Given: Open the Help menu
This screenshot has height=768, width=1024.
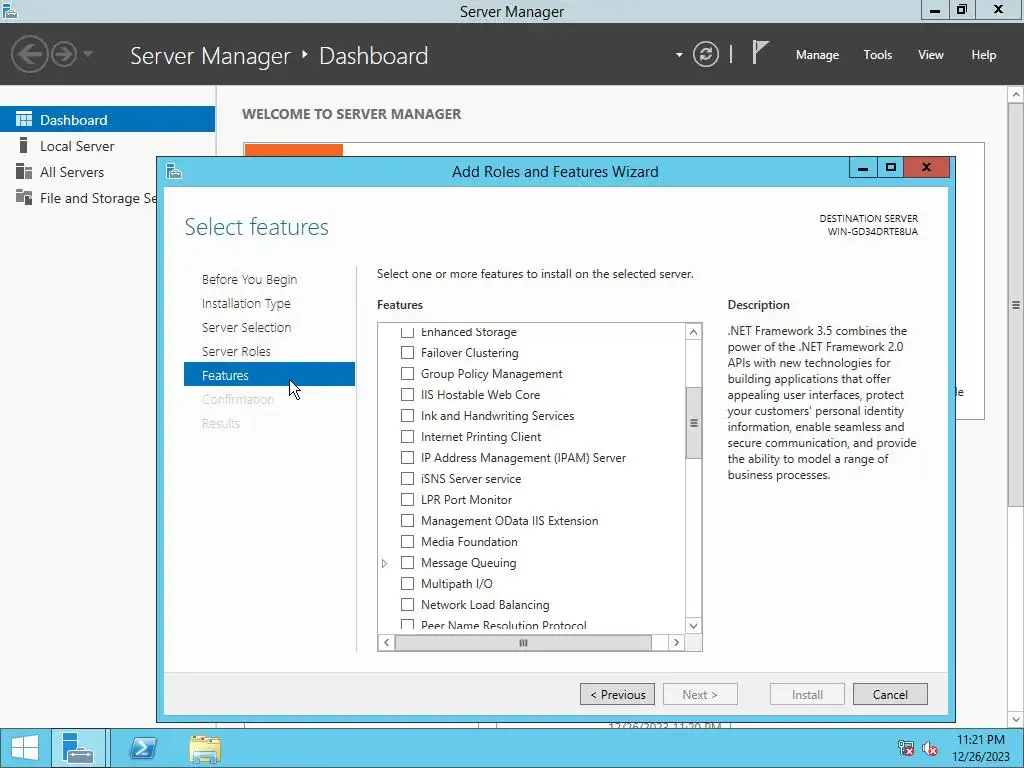Looking at the screenshot, I should coord(984,55).
